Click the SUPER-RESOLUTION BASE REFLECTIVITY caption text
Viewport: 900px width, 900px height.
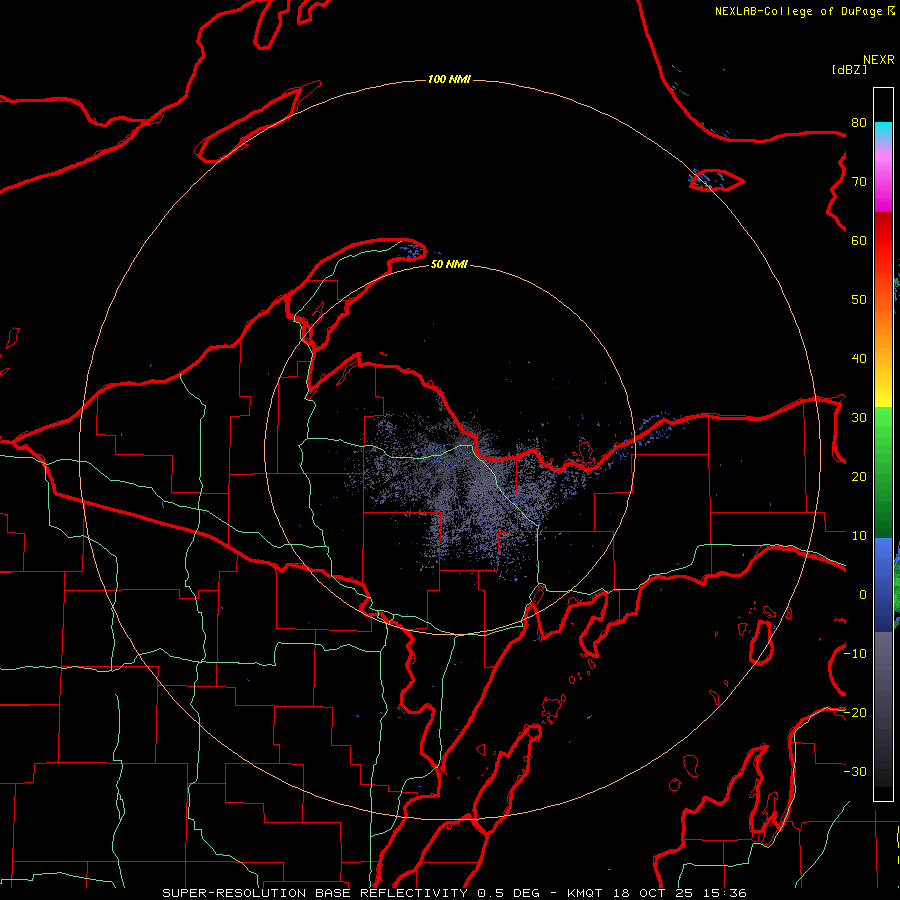coord(315,893)
